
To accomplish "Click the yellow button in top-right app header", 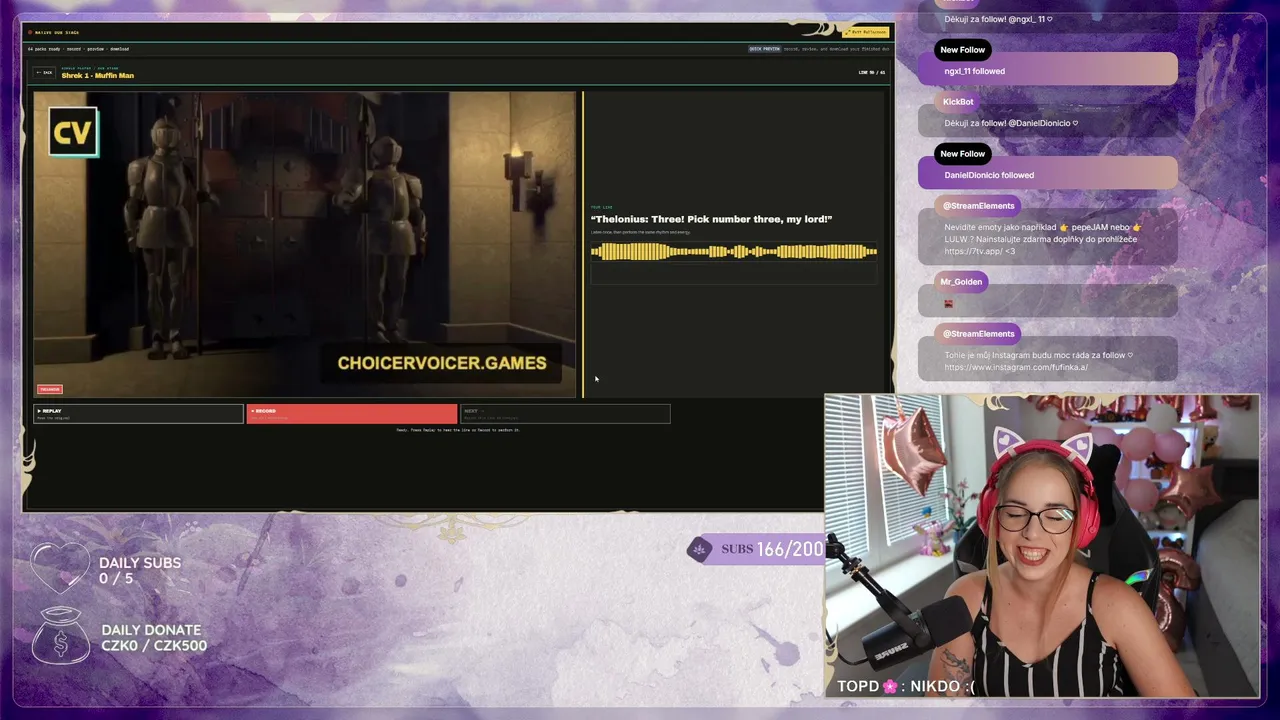I will (x=866, y=32).
